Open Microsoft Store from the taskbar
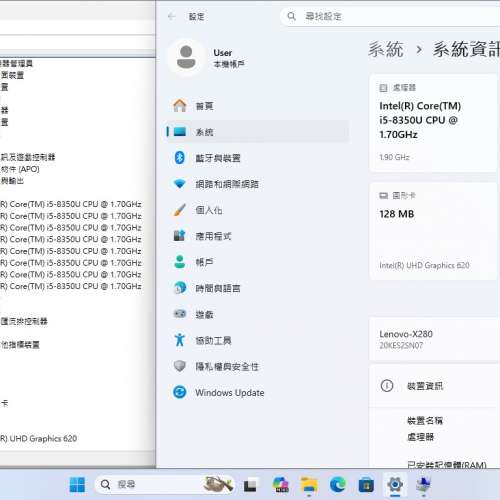The height and width of the screenshot is (500, 500). (366, 485)
